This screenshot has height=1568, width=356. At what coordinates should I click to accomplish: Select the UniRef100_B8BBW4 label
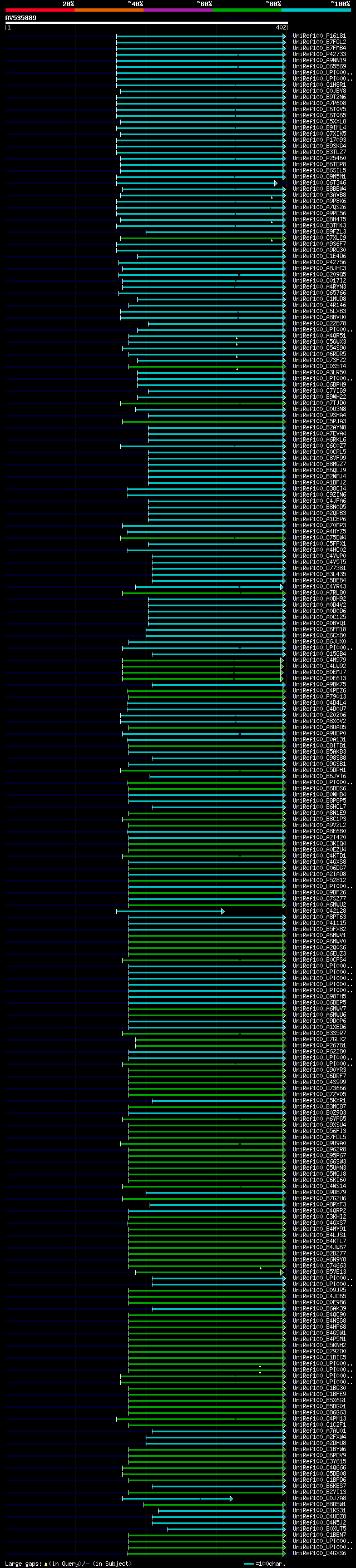point(319,189)
